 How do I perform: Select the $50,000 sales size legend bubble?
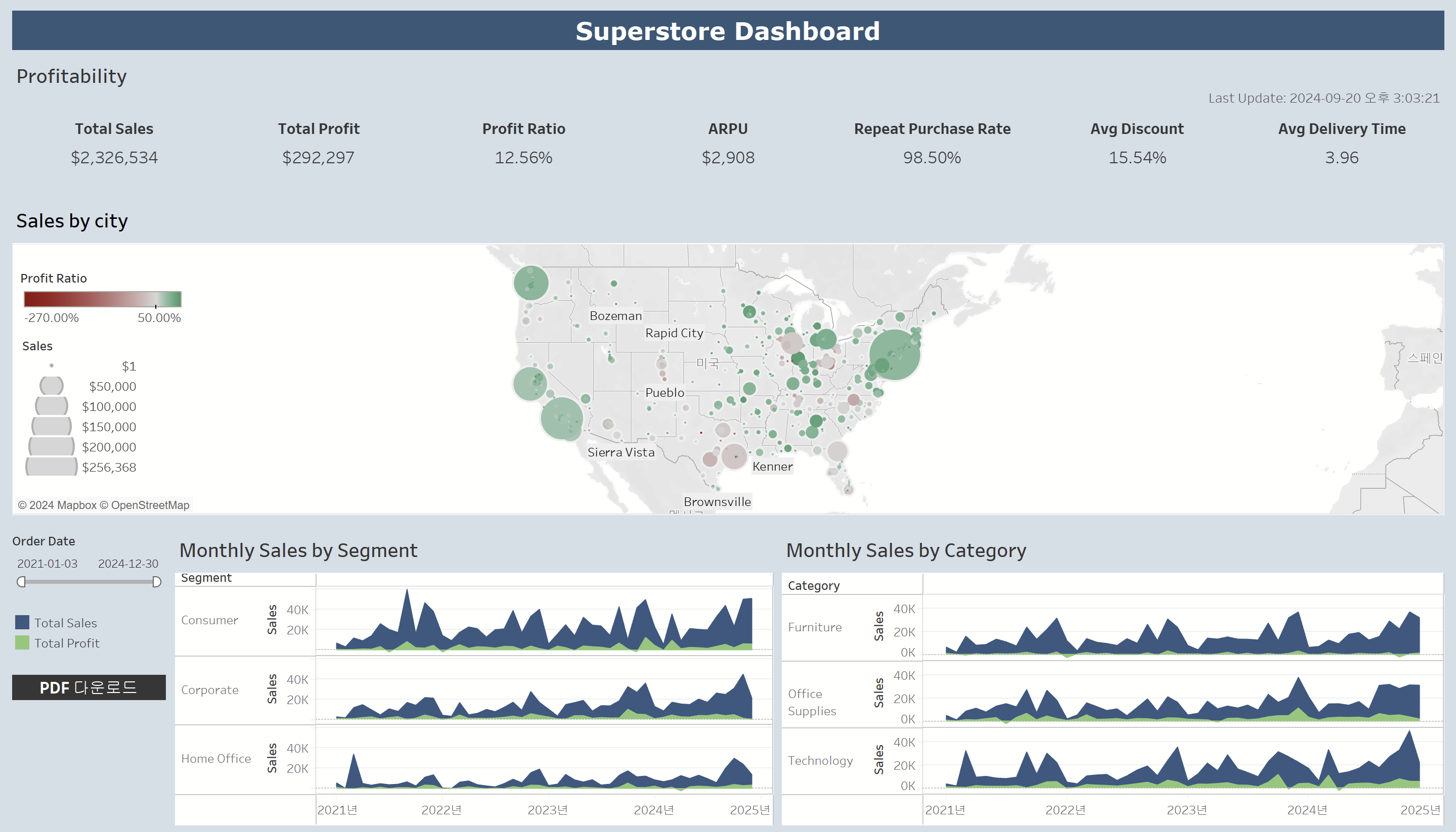[x=52, y=386]
